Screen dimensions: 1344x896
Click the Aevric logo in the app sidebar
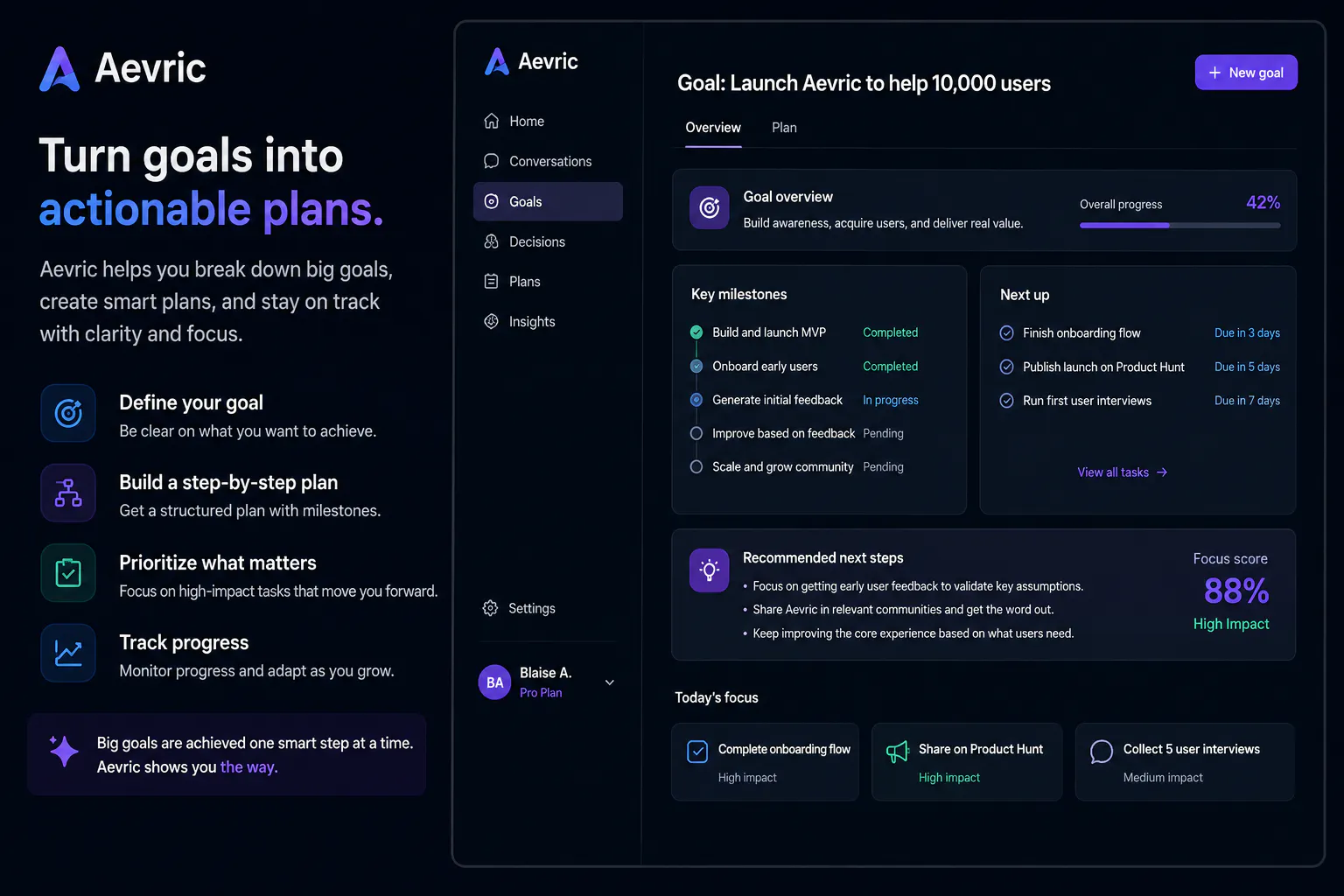[531, 61]
